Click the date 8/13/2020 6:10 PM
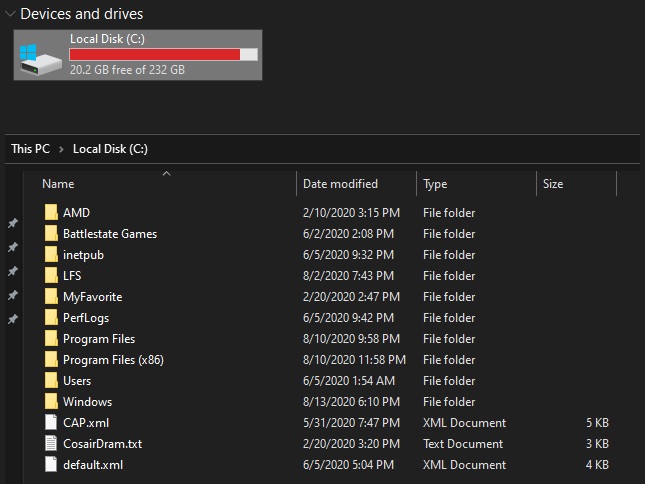This screenshot has height=484, width=645. pos(351,402)
